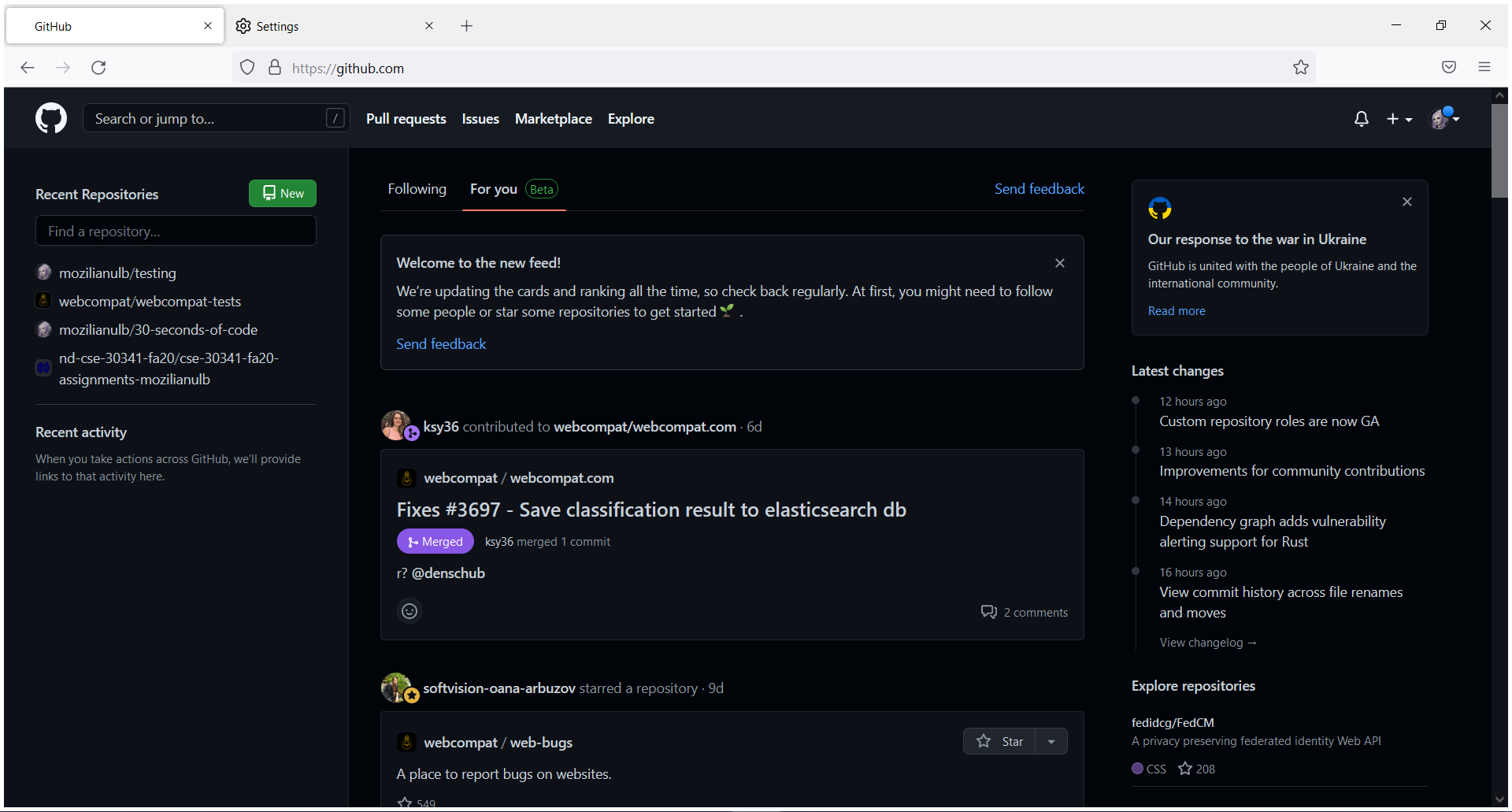Open the Firefox hamburger application menu

click(1484, 68)
